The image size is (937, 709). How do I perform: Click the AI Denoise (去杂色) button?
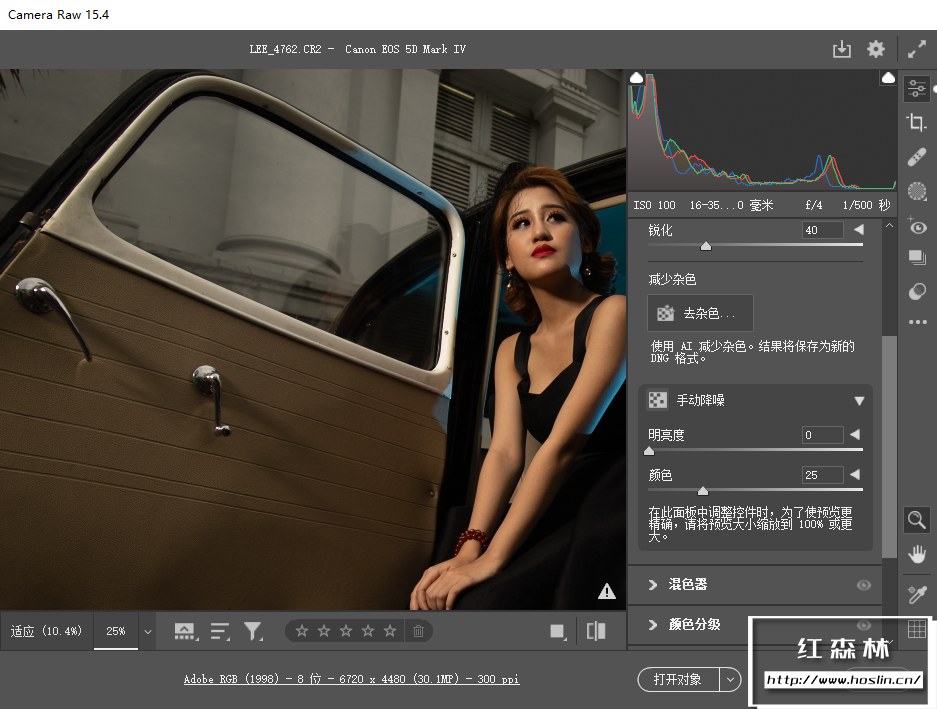click(701, 313)
